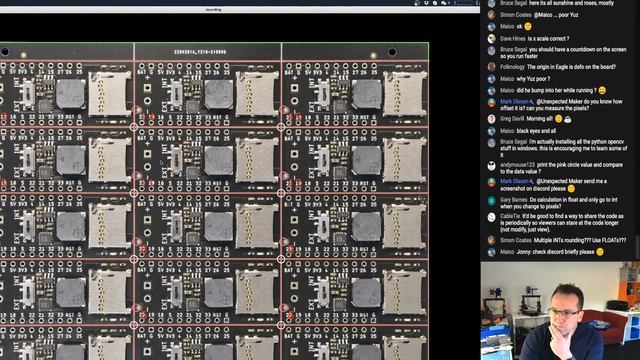Click the smiley emoji in Greg Devill's 'Morning all'
The image size is (640, 360).
pos(558,119)
